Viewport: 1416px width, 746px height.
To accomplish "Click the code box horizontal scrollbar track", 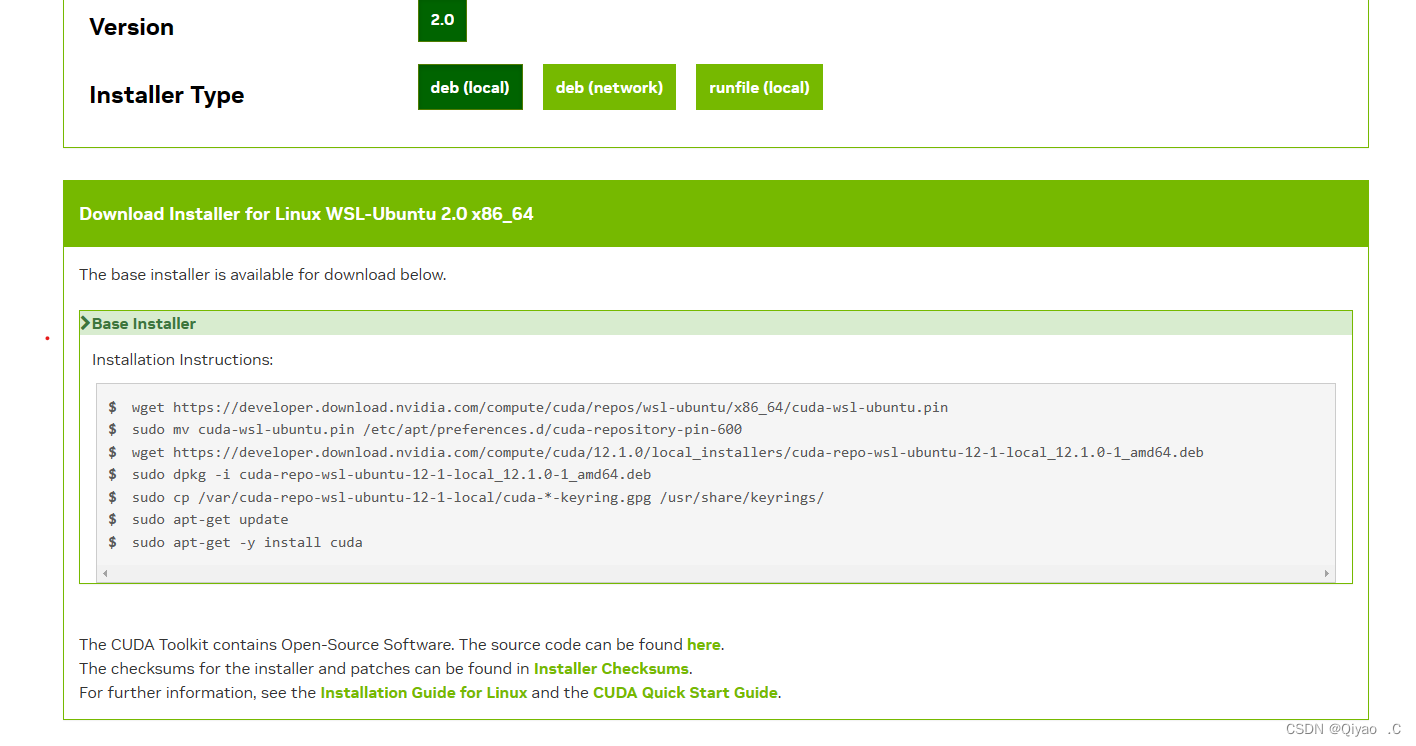I will point(716,574).
